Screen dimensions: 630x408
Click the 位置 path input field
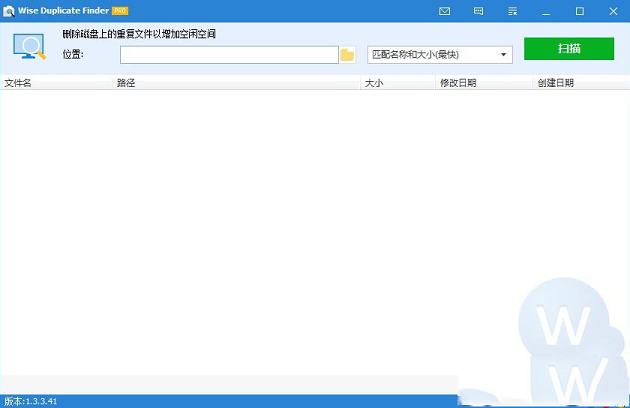(229, 54)
